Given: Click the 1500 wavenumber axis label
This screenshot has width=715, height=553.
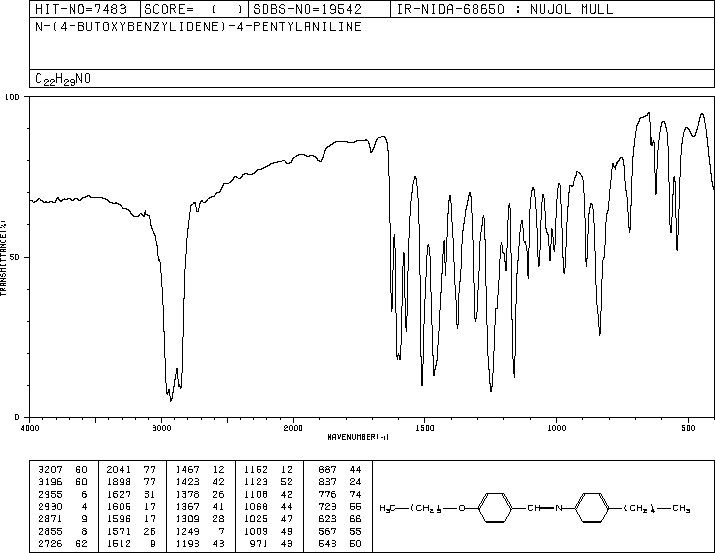Looking at the screenshot, I should [425, 428].
